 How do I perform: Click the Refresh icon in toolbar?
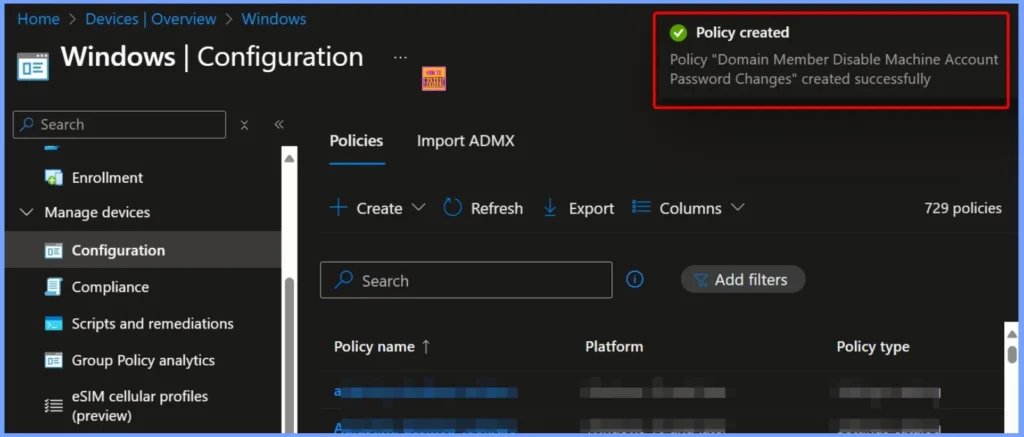click(453, 208)
